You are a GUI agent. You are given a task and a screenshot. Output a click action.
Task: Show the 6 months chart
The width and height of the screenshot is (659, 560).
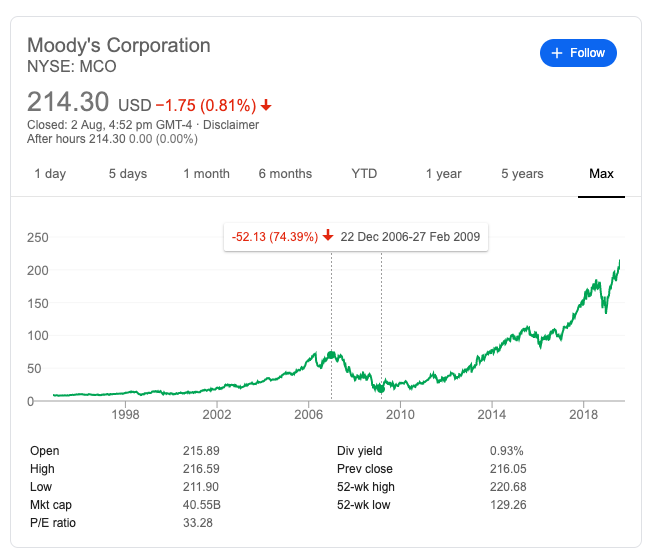(x=285, y=174)
